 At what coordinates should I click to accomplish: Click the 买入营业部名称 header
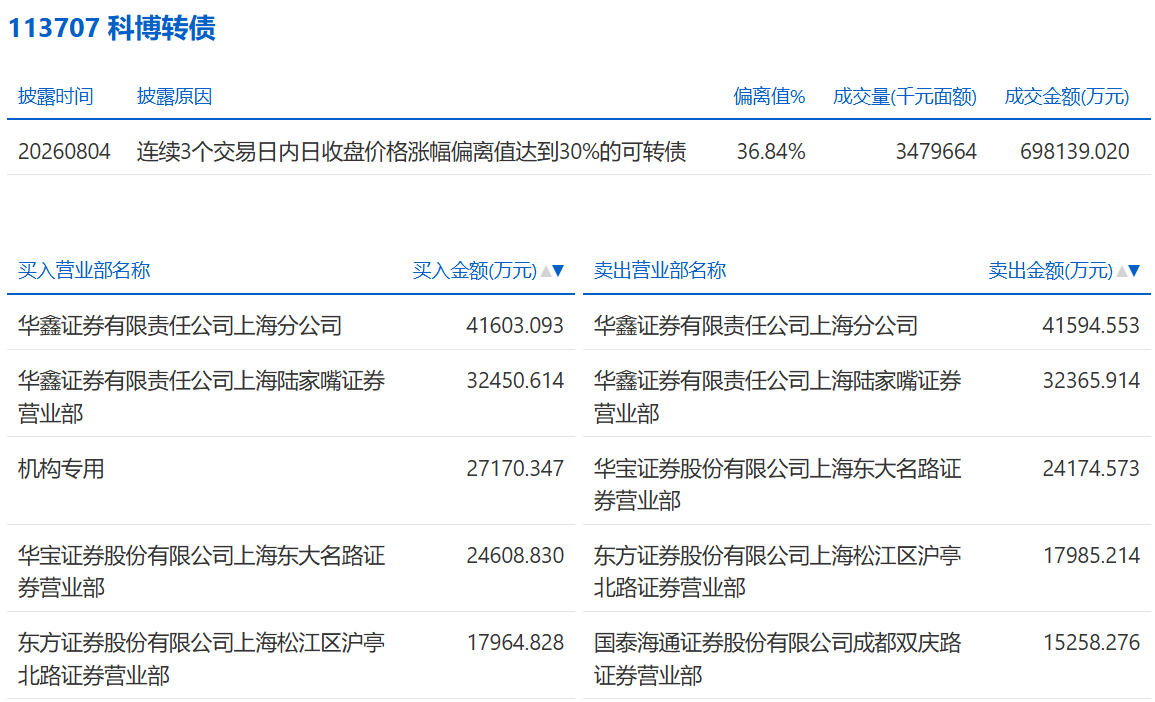click(84, 270)
